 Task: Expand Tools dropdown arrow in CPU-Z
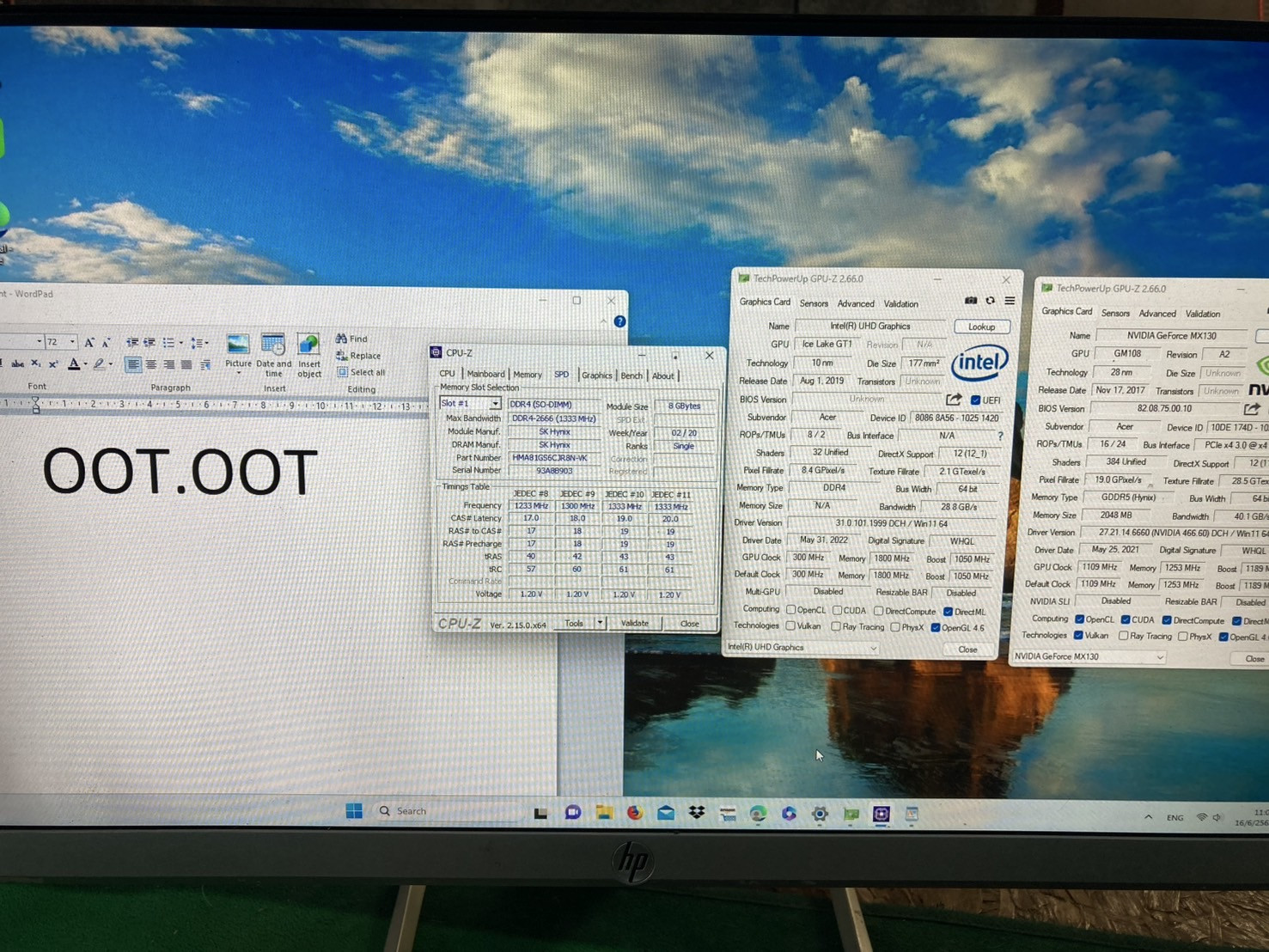coord(600,623)
